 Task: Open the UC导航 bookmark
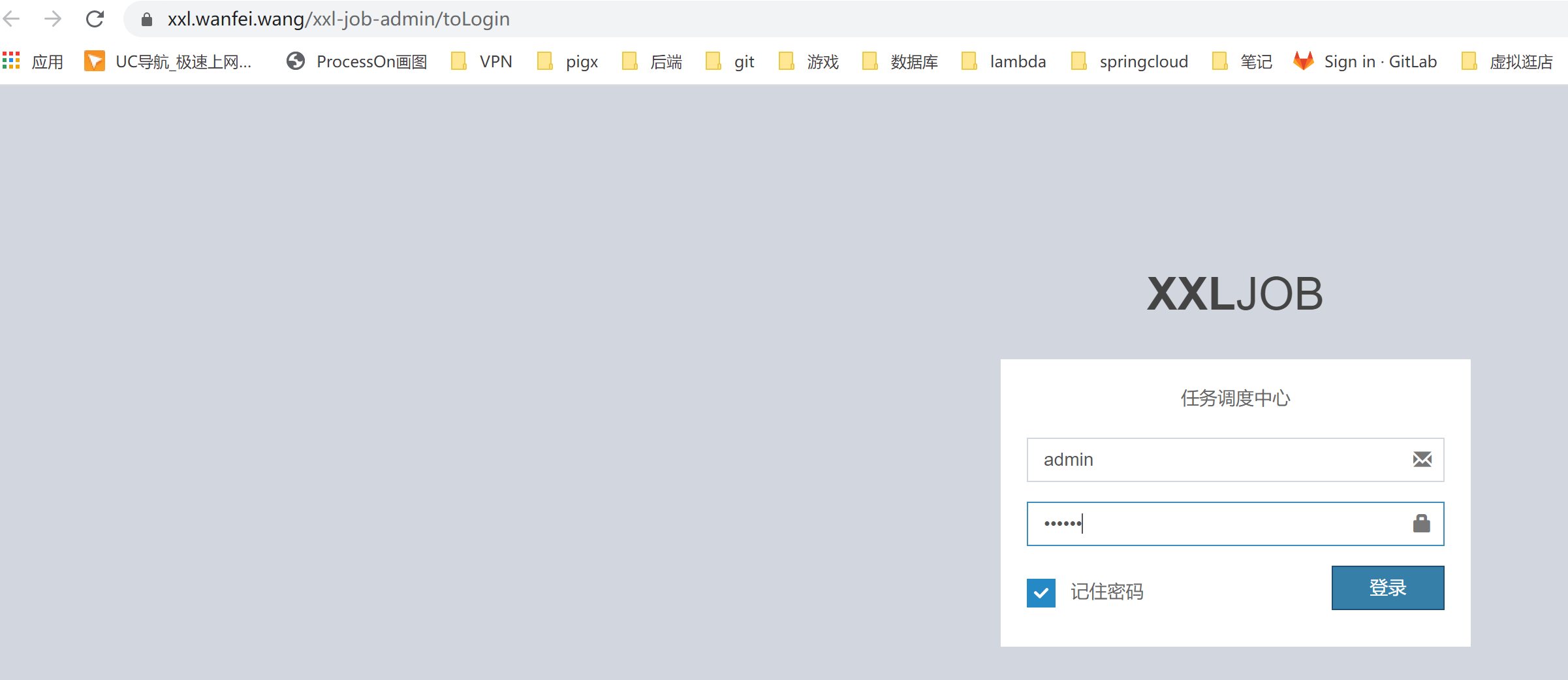click(168, 61)
